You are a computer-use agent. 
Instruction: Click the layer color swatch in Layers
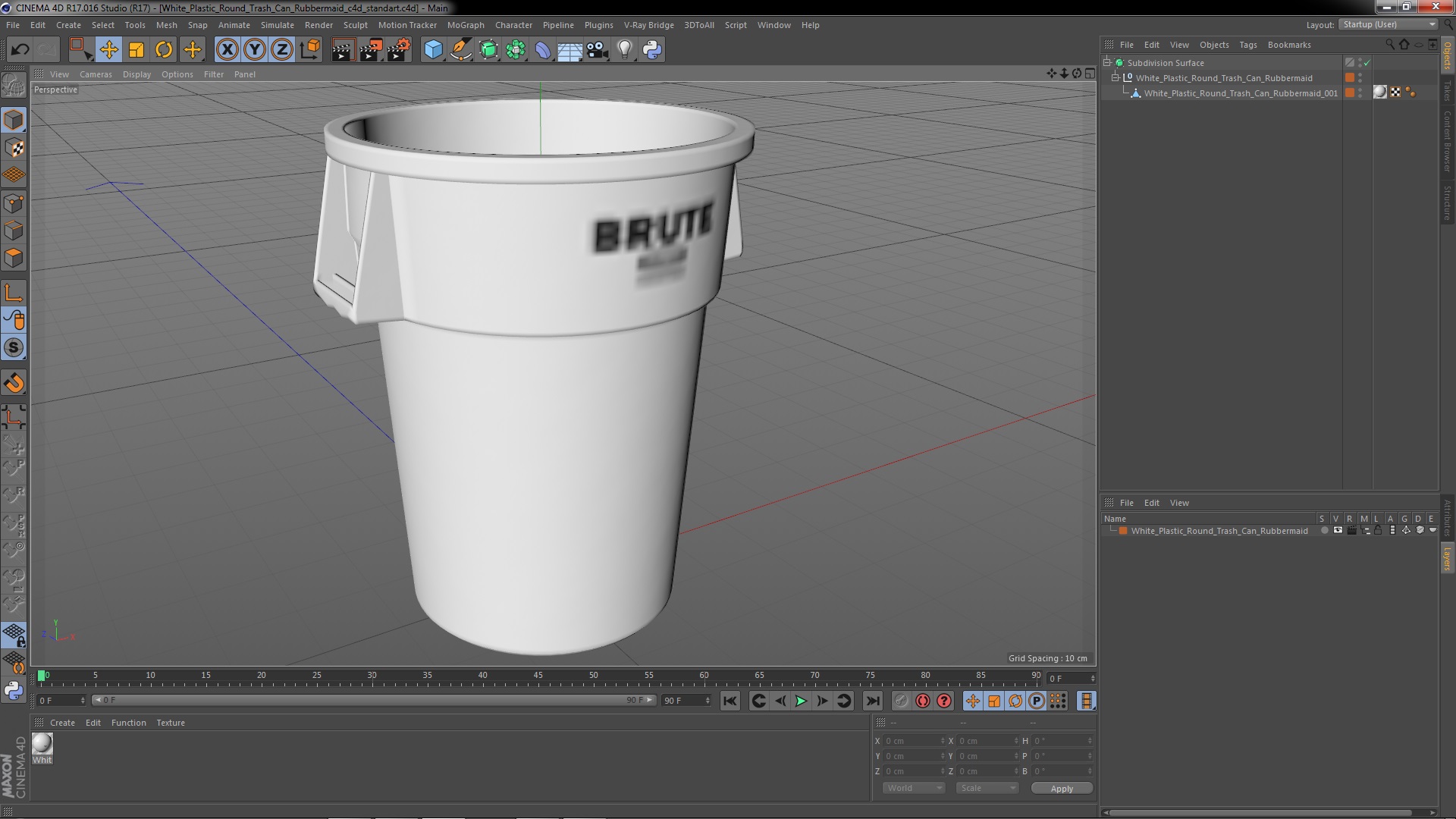(x=1122, y=531)
